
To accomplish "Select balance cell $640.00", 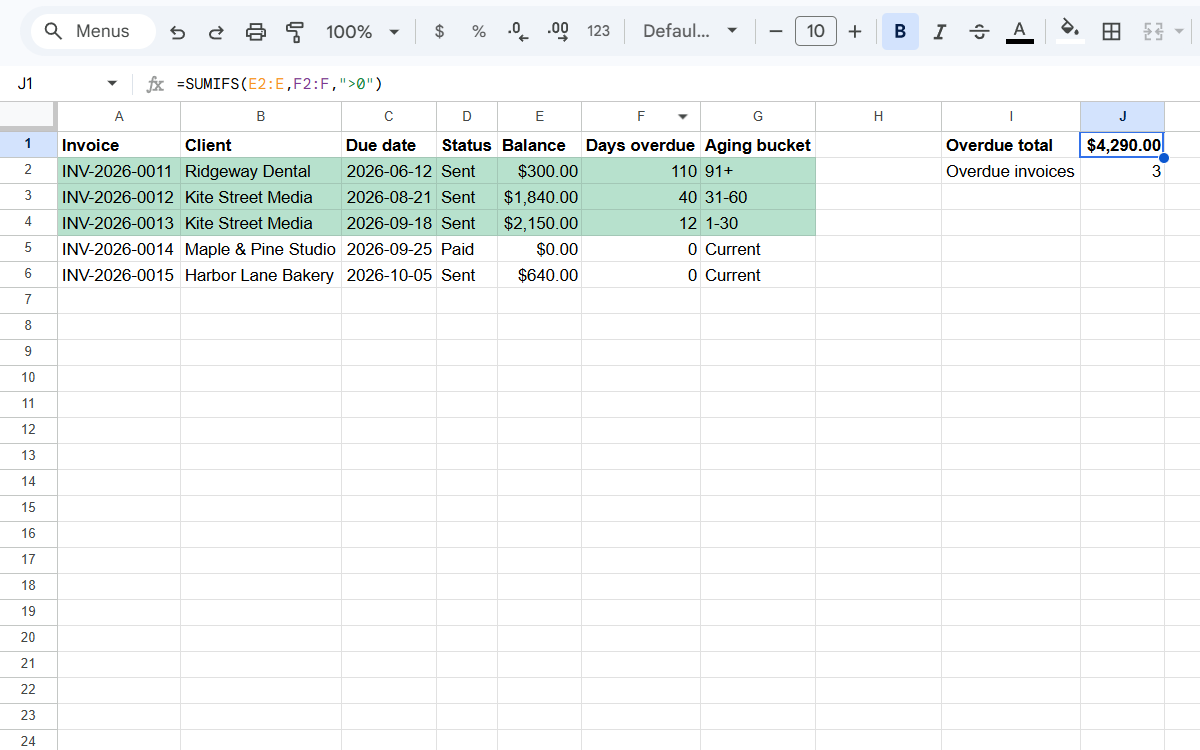I will (x=539, y=275).
